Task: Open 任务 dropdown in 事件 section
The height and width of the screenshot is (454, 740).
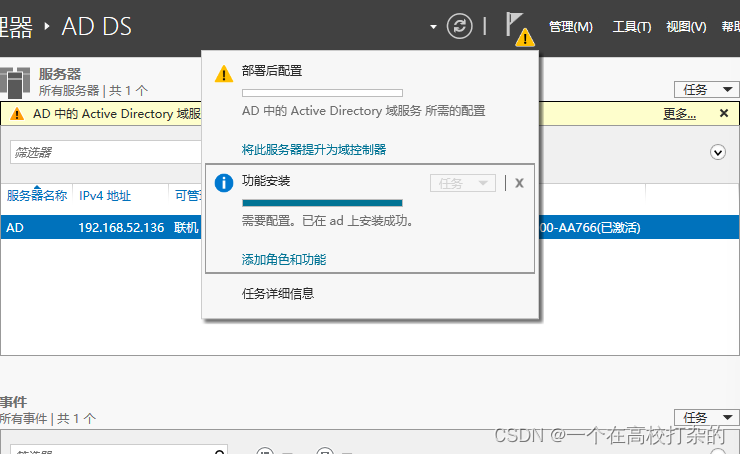Action: point(706,418)
